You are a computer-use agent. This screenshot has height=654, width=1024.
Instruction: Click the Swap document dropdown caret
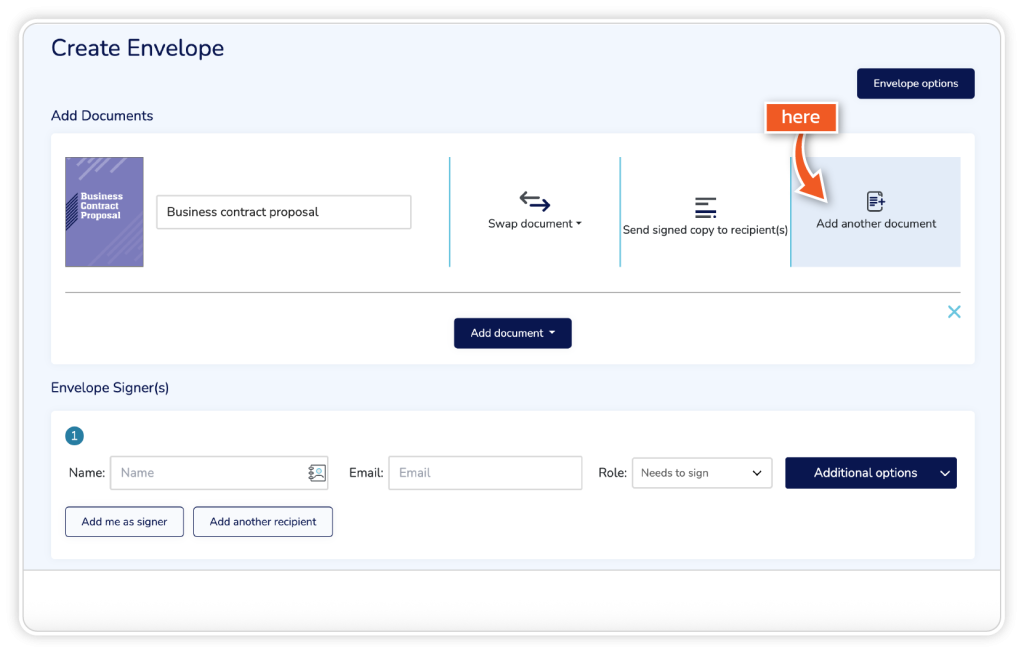pos(579,224)
